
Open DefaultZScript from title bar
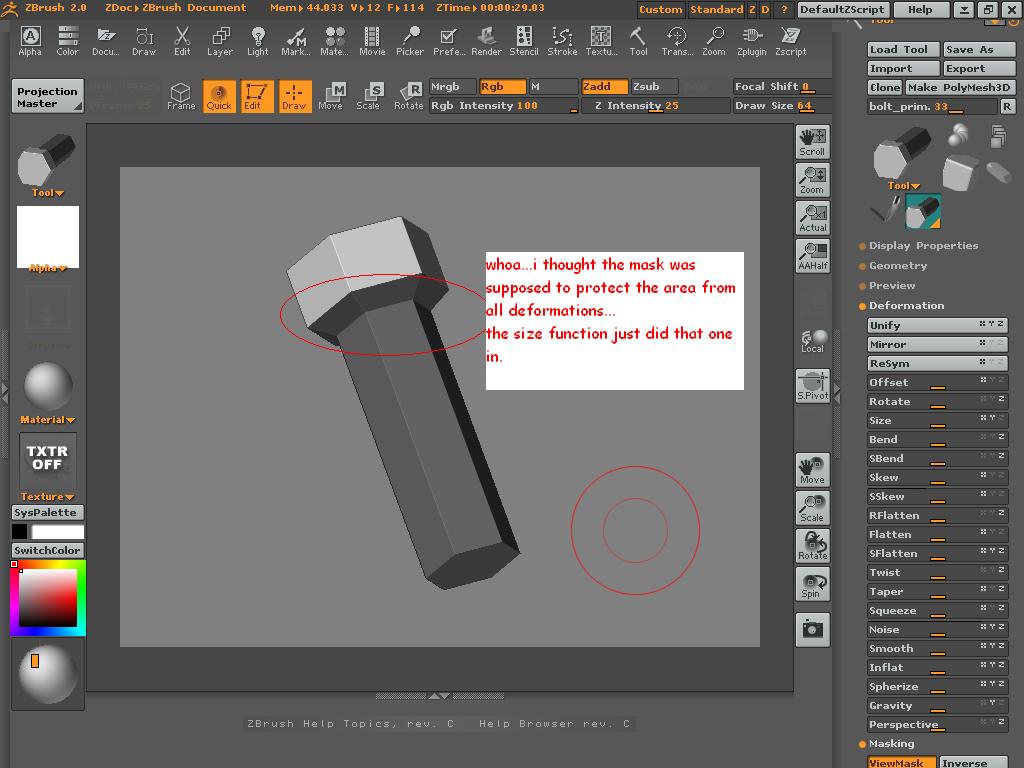point(842,10)
